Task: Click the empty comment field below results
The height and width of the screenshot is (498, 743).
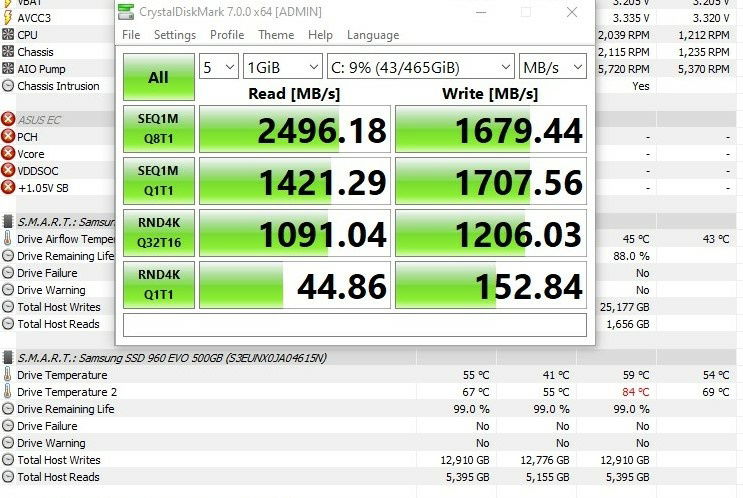Action: pos(355,325)
